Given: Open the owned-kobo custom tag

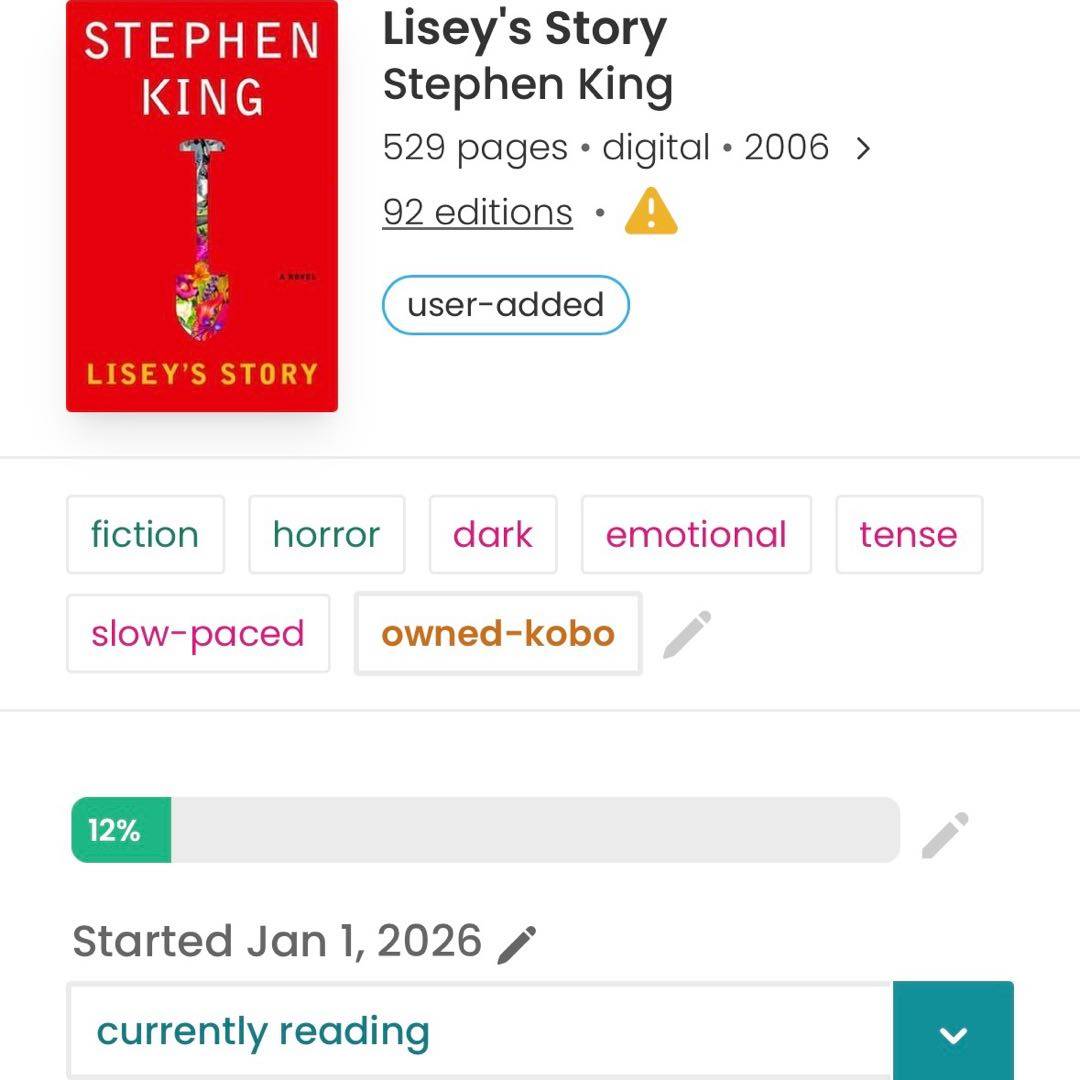Looking at the screenshot, I should coord(498,633).
